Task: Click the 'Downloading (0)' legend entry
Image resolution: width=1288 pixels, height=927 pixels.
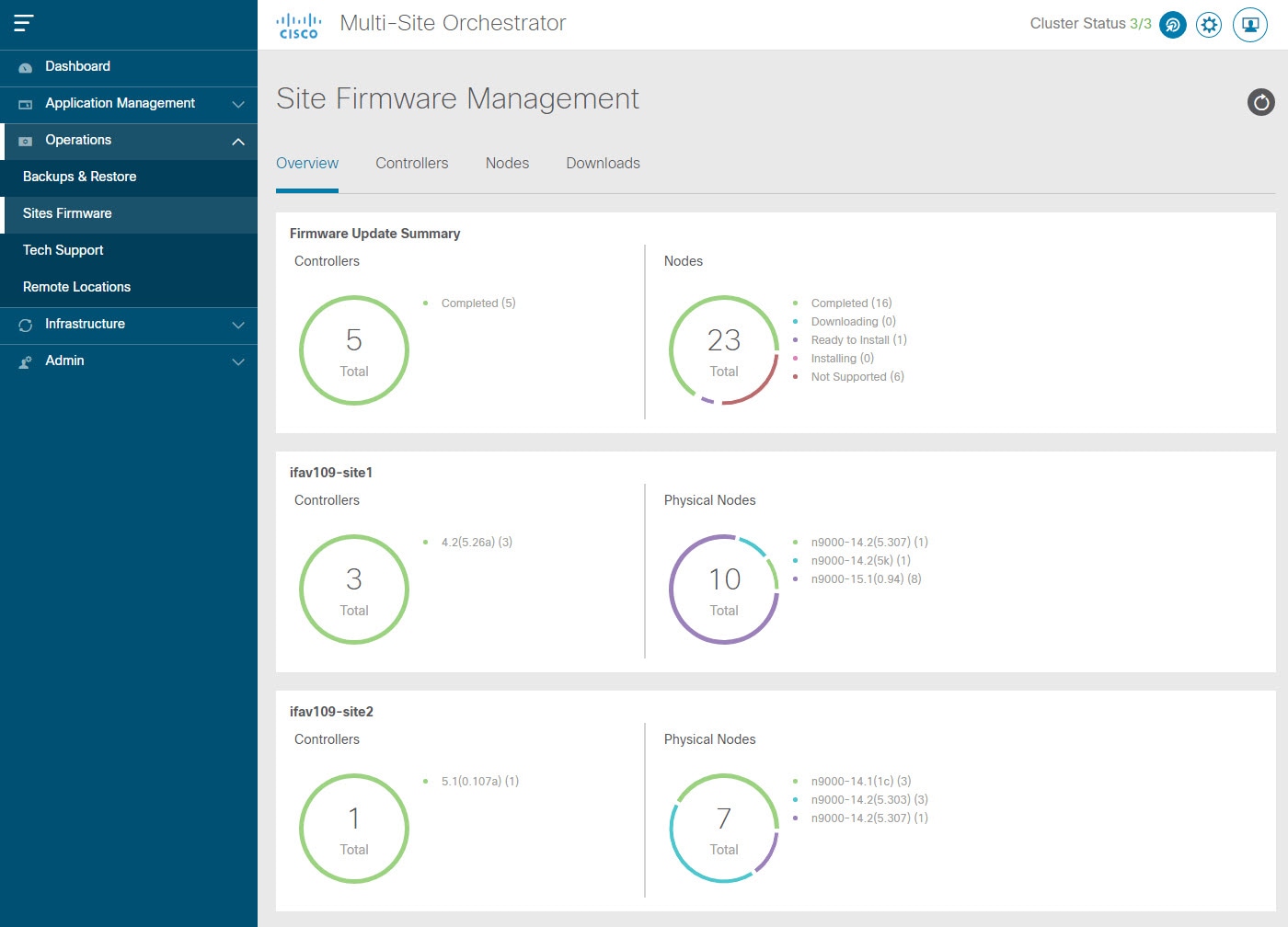Action: pyautogui.click(x=853, y=322)
